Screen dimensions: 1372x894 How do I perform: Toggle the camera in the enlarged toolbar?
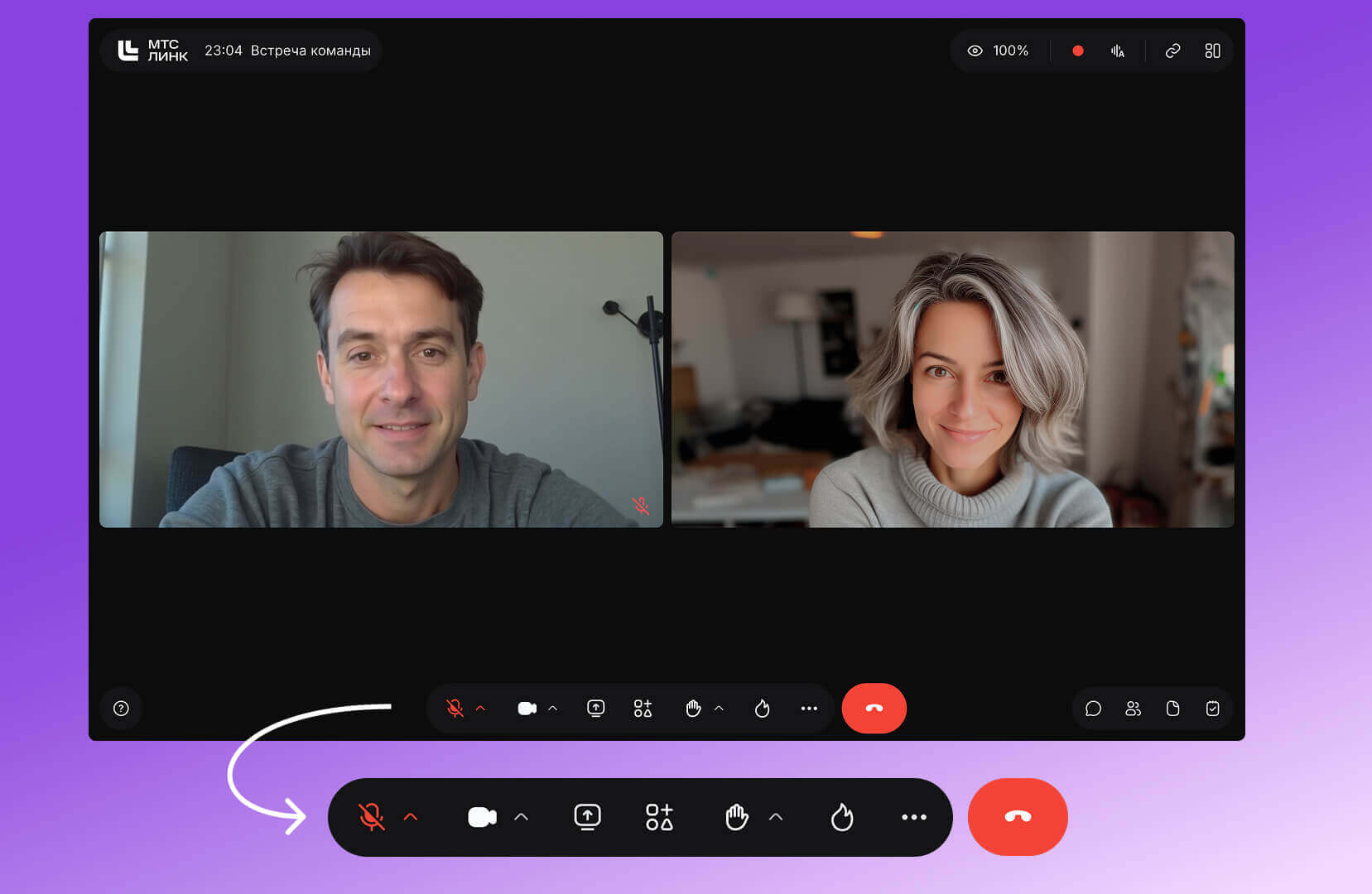point(482,817)
